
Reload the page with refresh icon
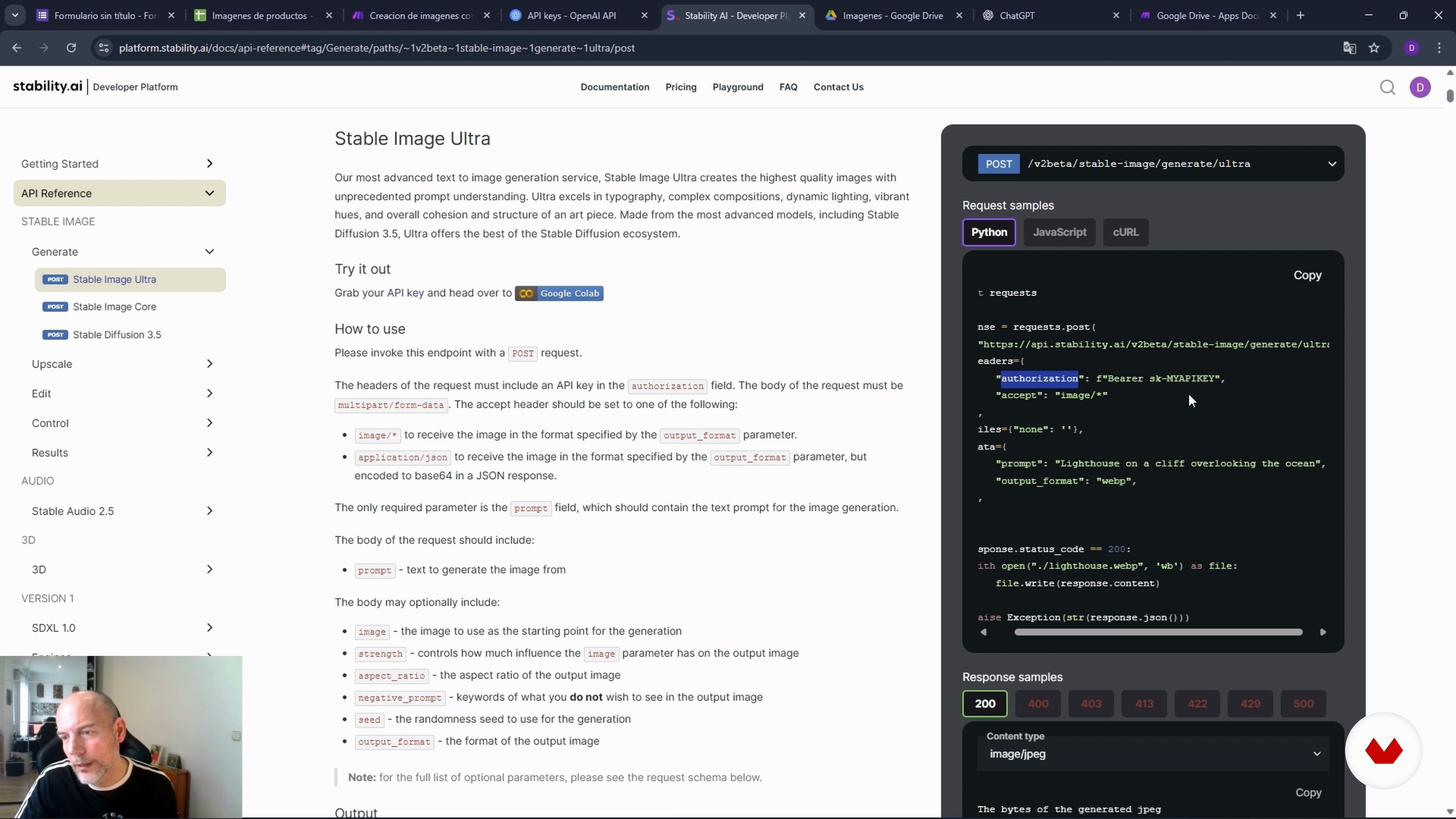click(71, 48)
